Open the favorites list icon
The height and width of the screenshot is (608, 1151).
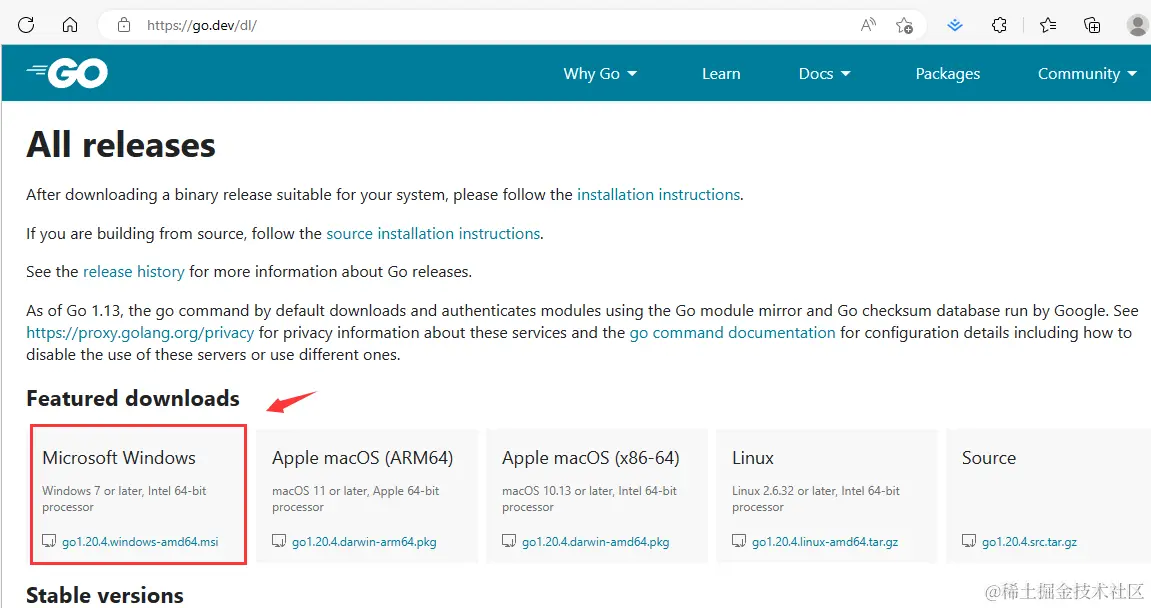pos(1048,25)
